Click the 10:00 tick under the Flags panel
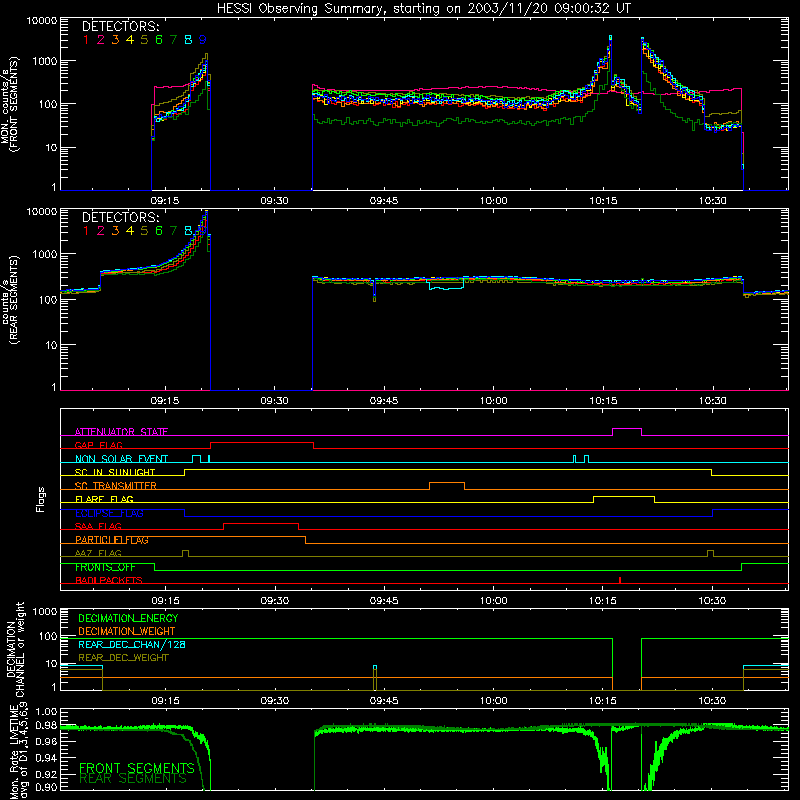Screen dimensions: 800x800 tap(493, 601)
